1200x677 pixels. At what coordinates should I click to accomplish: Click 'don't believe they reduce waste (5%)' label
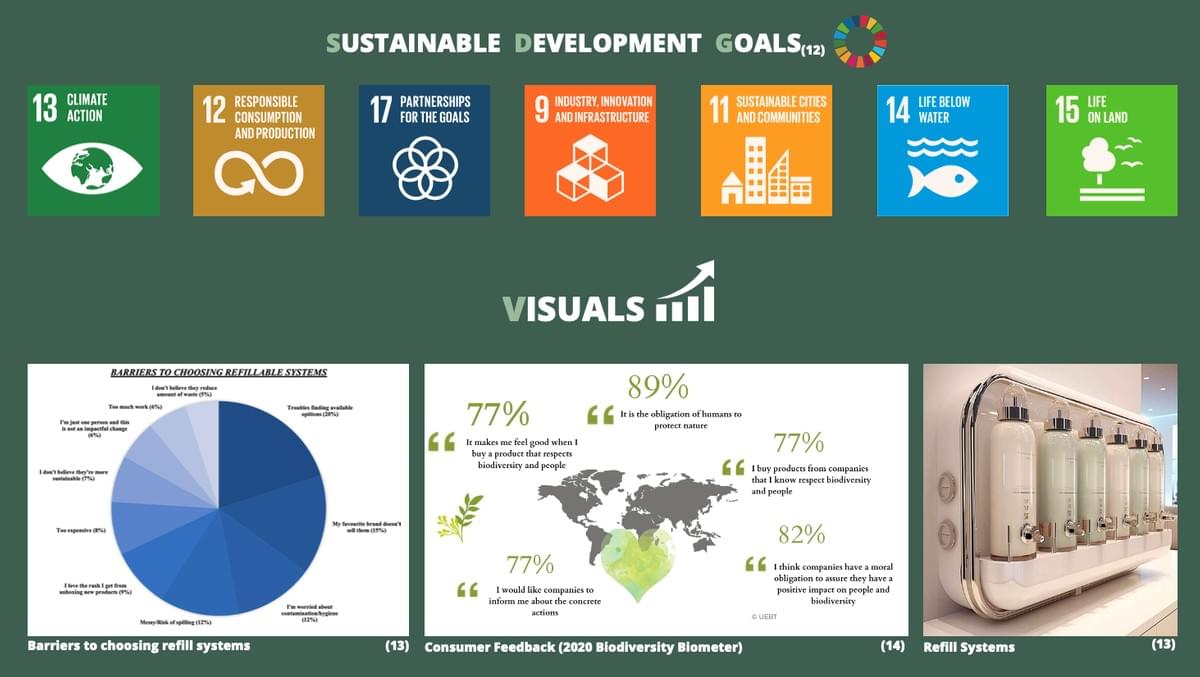pyautogui.click(x=182, y=391)
